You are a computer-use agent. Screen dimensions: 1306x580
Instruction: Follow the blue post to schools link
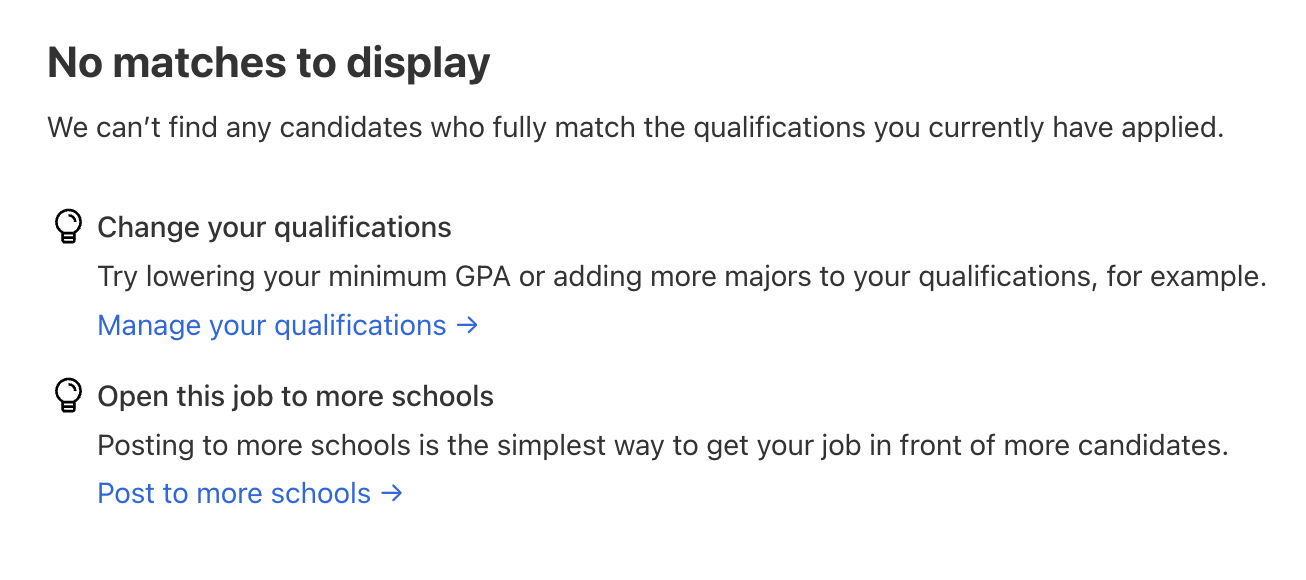click(233, 493)
